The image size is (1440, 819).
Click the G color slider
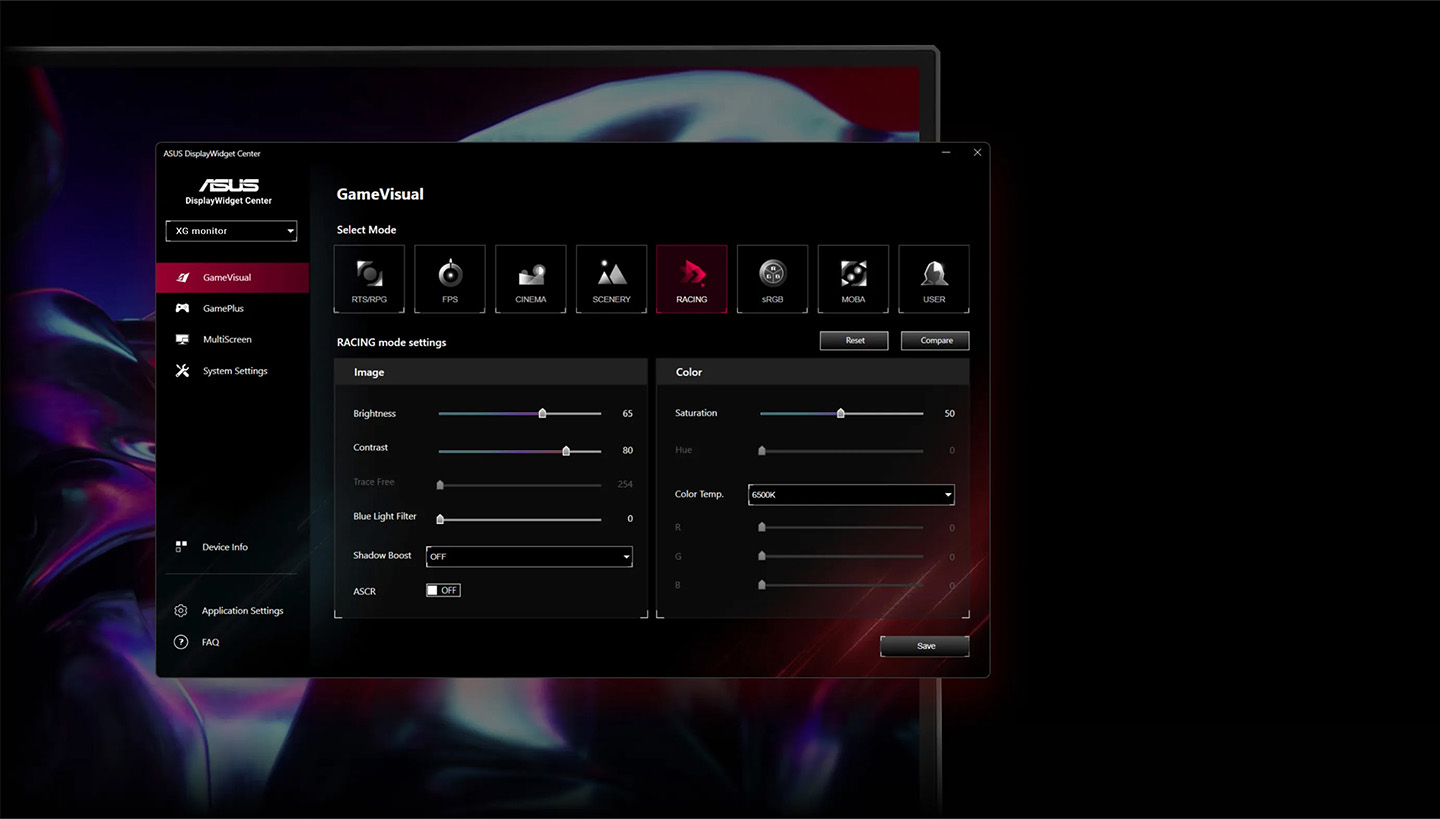pos(842,557)
